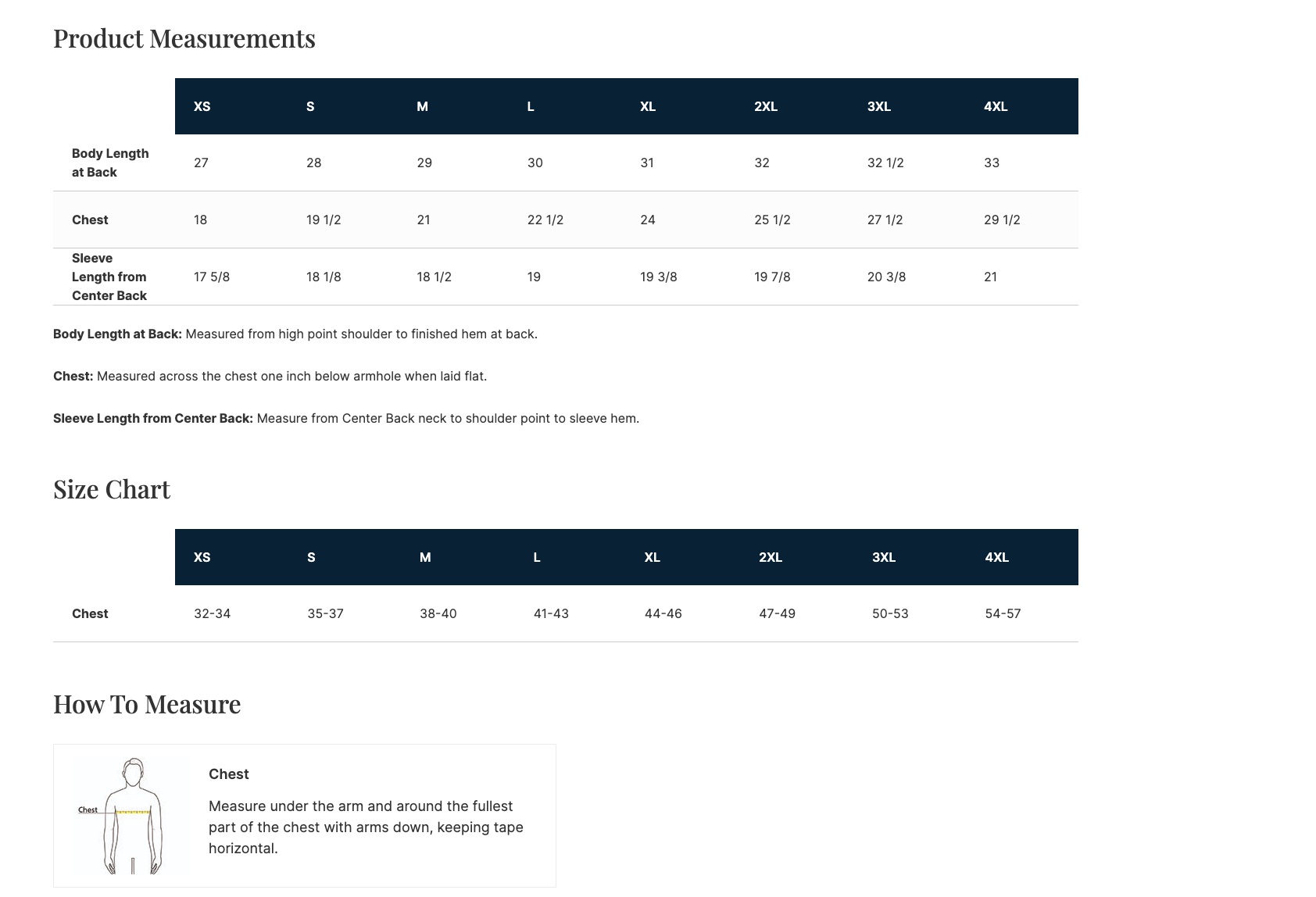Screen dimensions: 1316x897
Task: Click the 17 5/8 sleeve length cell
Action: click(x=212, y=277)
